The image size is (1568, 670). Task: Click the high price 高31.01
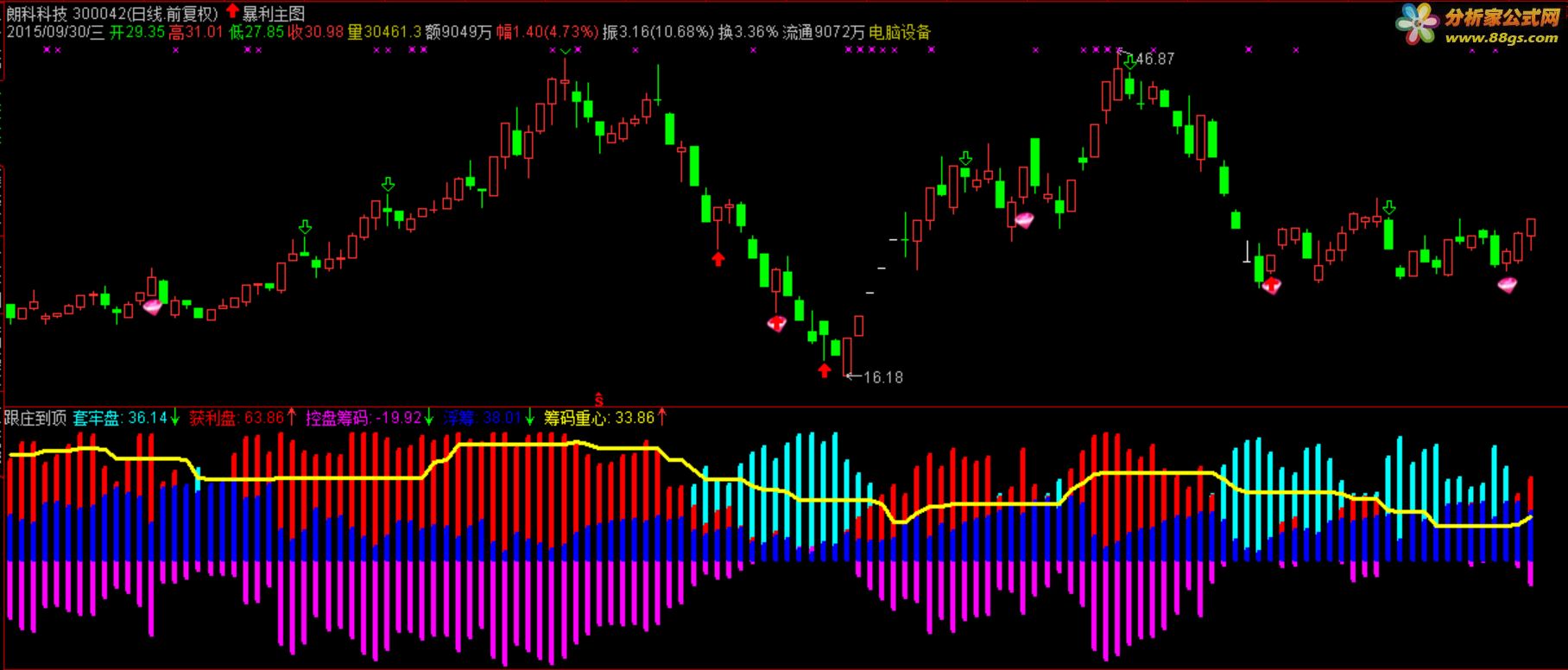coord(196,33)
